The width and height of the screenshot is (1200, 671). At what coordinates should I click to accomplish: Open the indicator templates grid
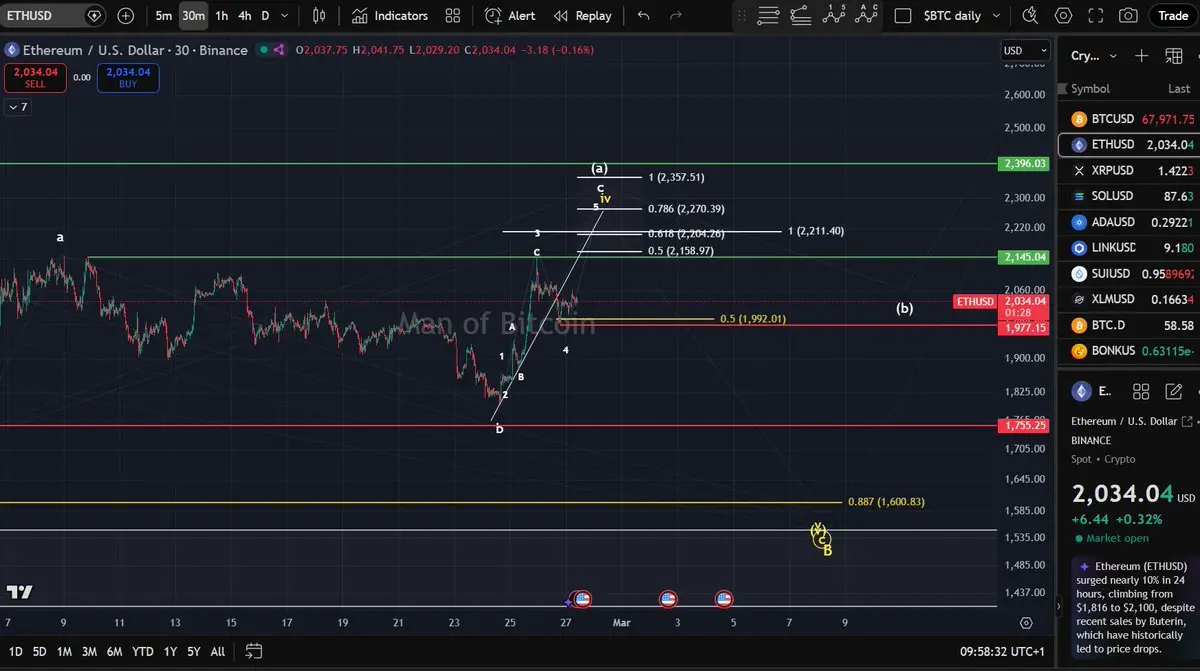coord(453,16)
